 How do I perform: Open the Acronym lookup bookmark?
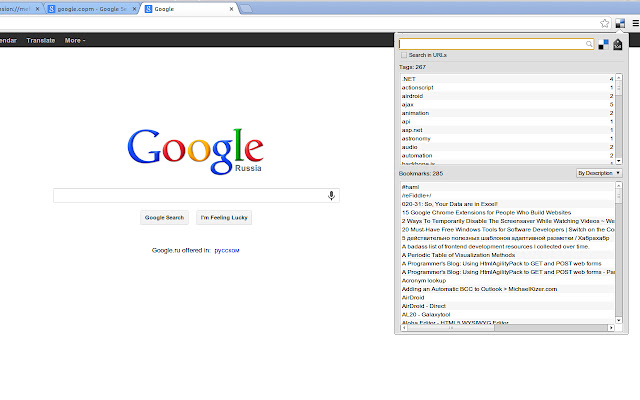[507, 281]
